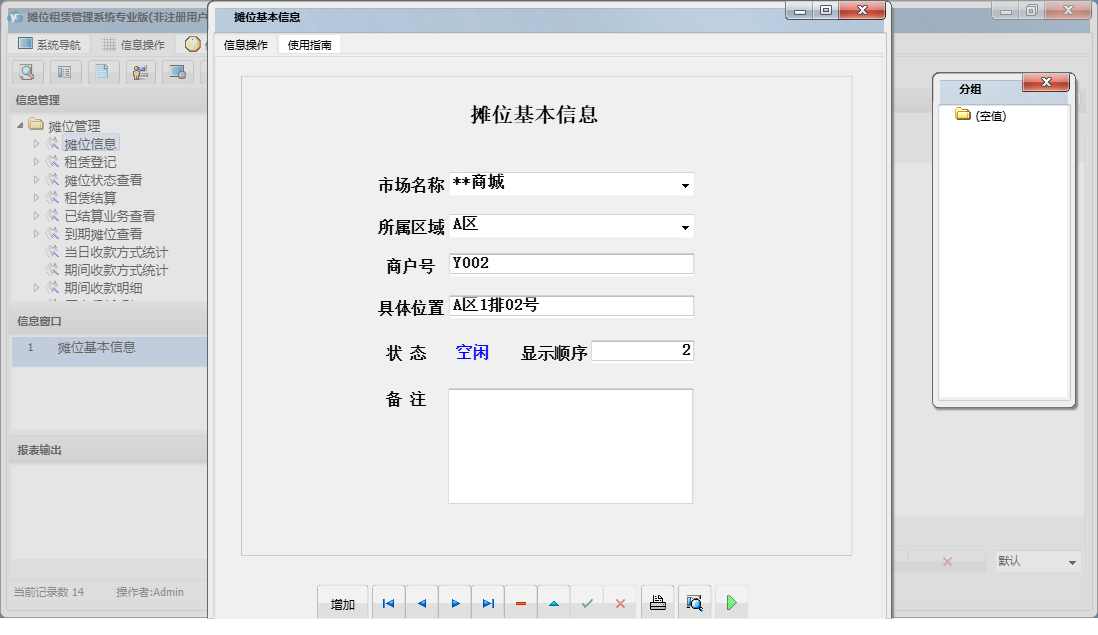Click the blue 空闲 status link
The image size is (1098, 635).
point(470,350)
